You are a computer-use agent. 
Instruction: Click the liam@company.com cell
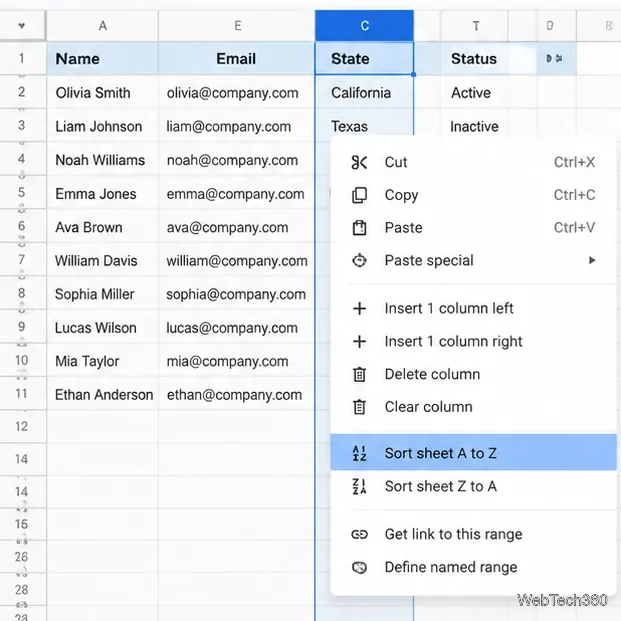coord(237,126)
